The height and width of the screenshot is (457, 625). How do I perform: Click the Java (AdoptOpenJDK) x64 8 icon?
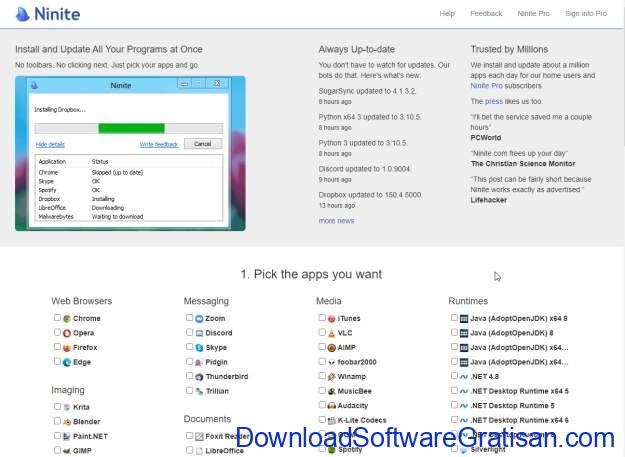coord(464,319)
